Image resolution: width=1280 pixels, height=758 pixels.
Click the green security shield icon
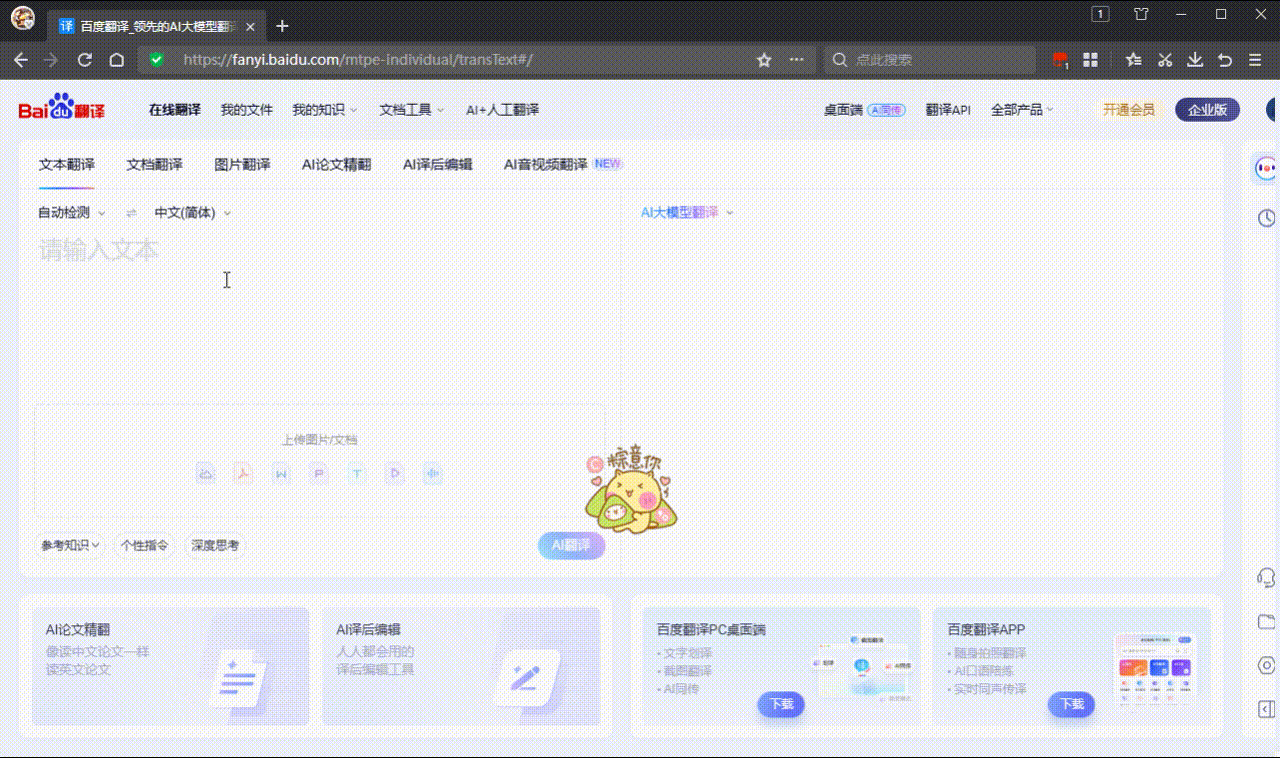(x=156, y=60)
